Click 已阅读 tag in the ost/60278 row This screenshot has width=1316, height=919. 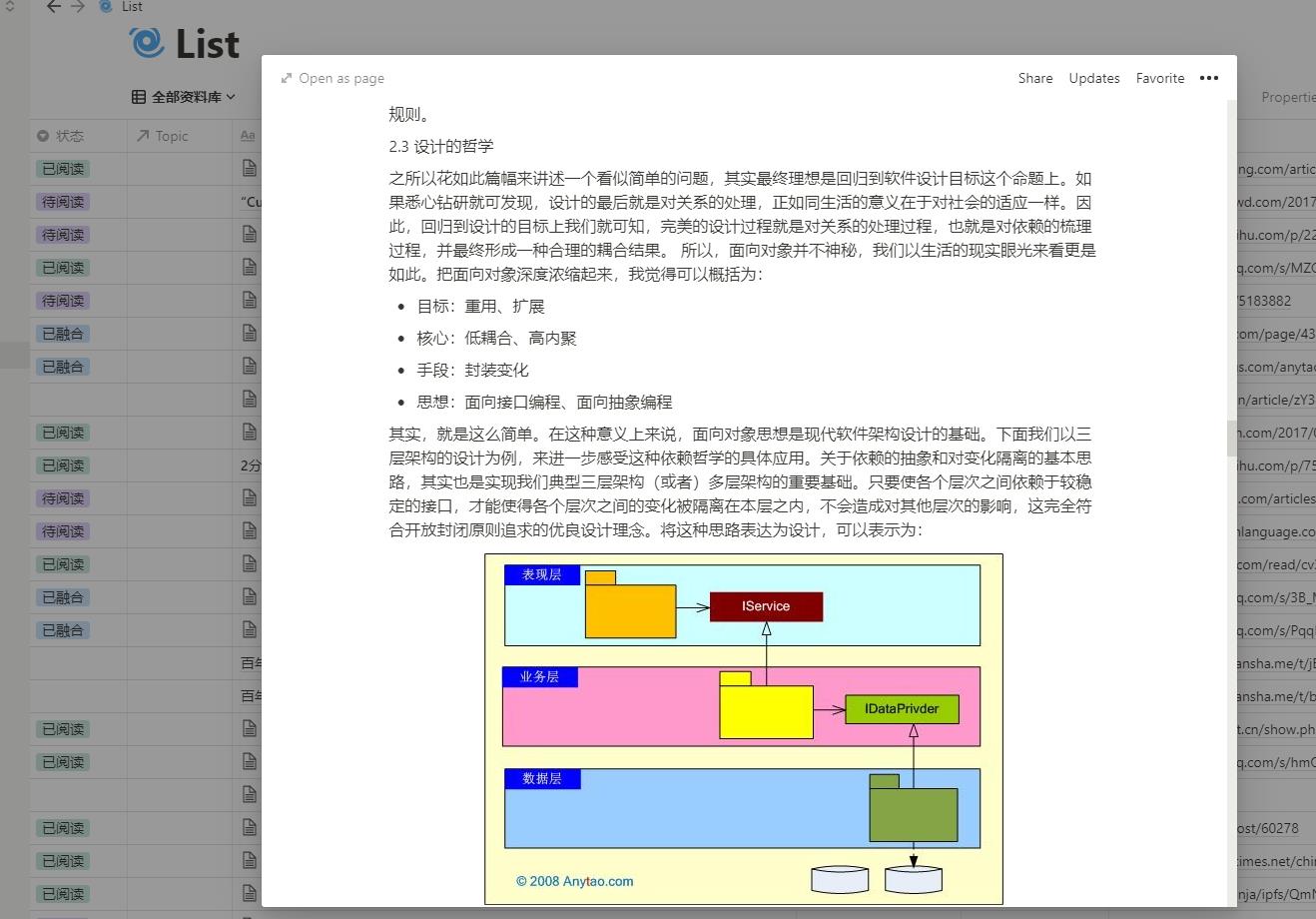coord(63,828)
